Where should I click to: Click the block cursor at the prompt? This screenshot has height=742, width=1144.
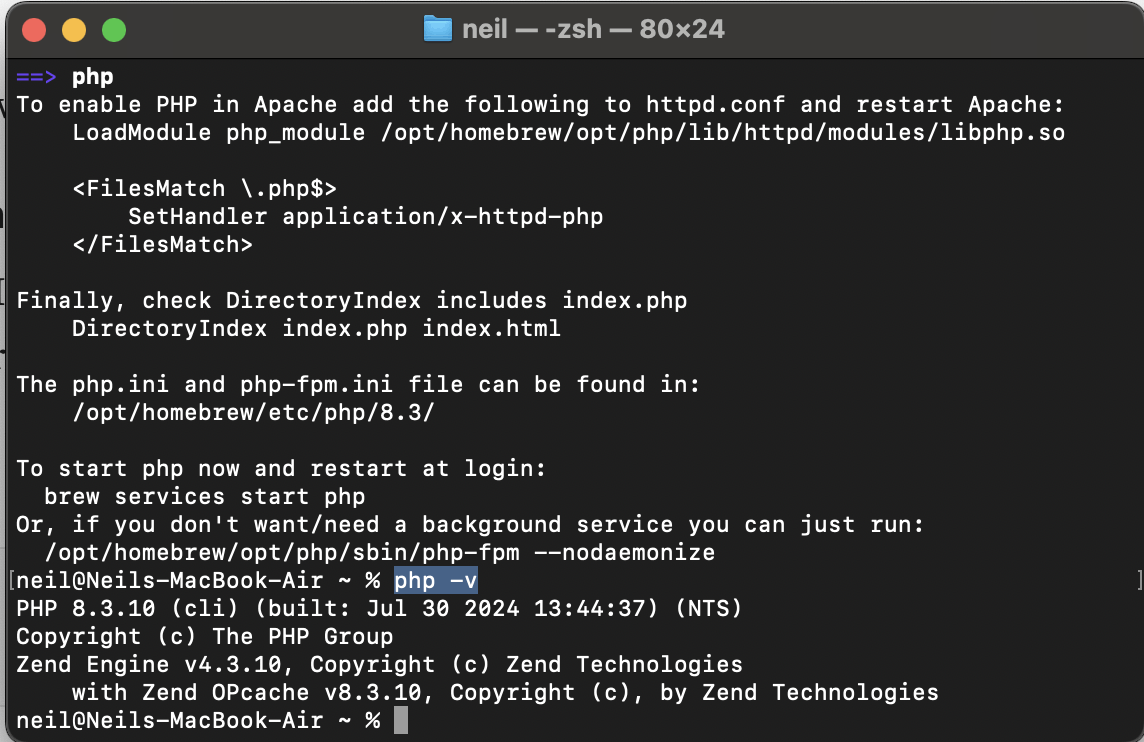click(x=401, y=720)
